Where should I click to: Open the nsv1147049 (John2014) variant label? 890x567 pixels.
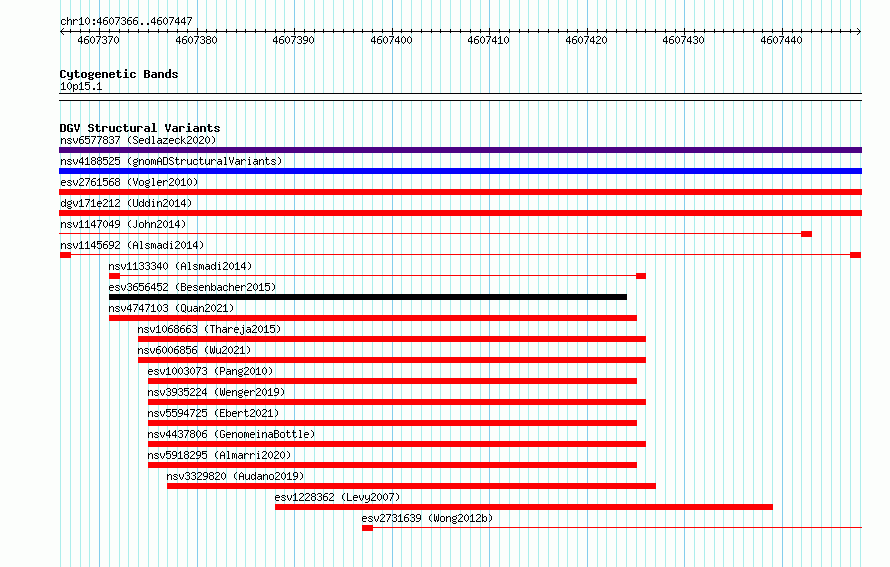(123, 224)
